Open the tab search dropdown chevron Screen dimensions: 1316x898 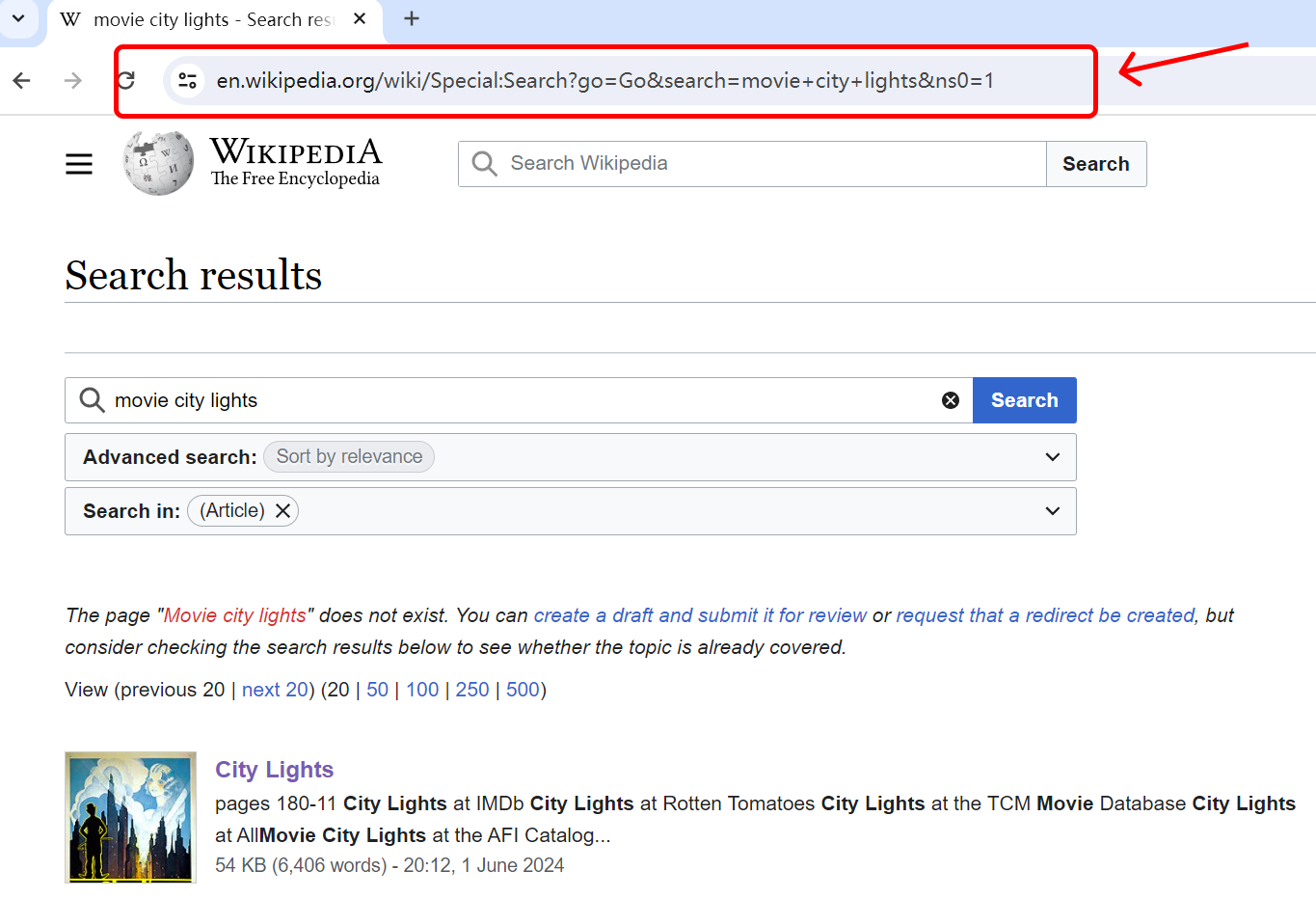coord(18,18)
